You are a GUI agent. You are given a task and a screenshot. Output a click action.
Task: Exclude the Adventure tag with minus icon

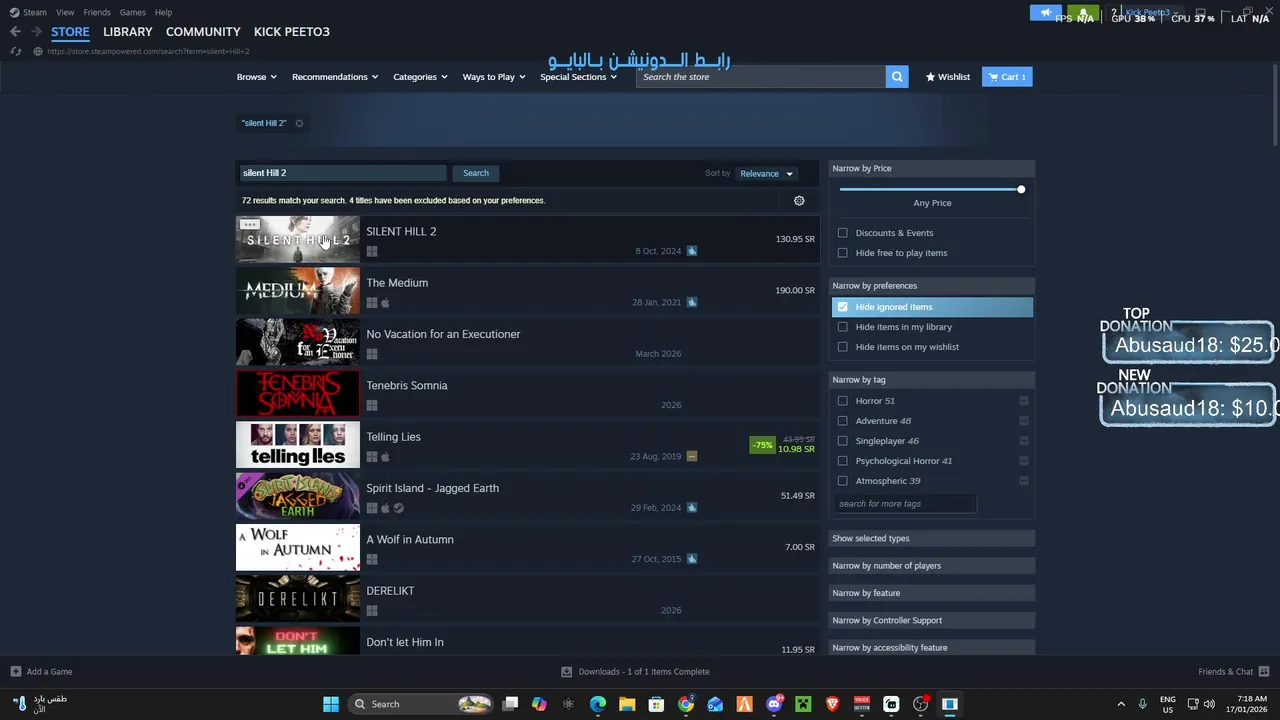pos(1024,421)
